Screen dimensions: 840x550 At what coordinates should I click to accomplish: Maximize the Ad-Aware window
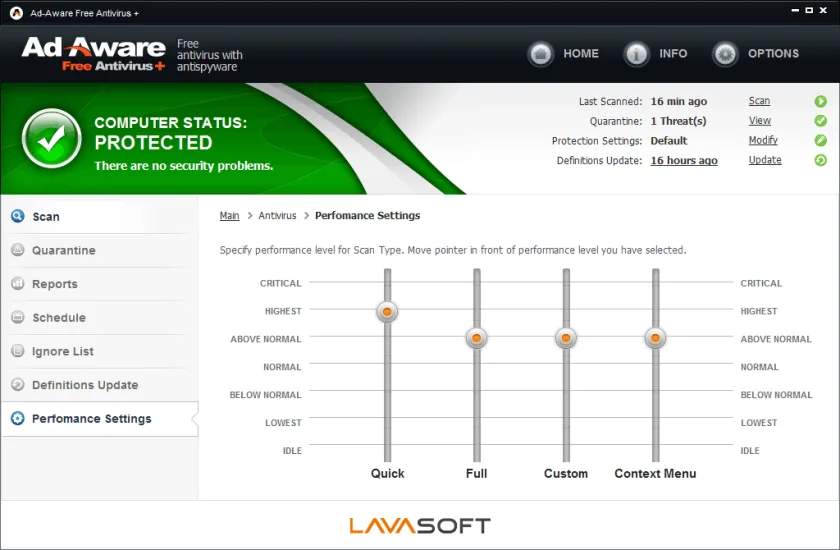(x=809, y=10)
